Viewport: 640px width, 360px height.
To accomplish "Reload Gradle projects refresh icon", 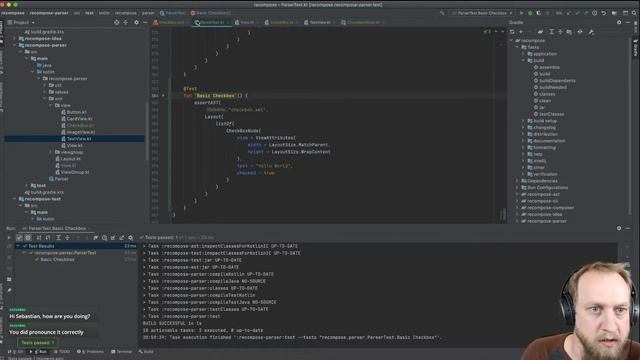I will (512, 32).
